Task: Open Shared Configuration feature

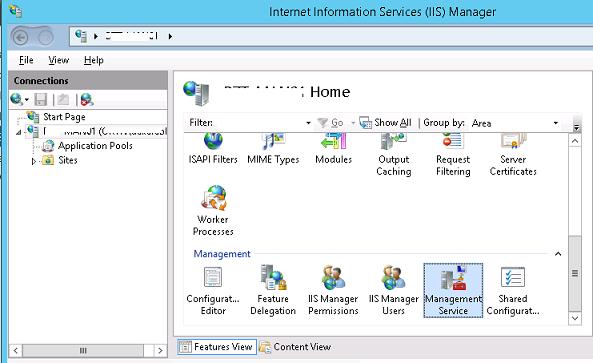Action: point(513,290)
